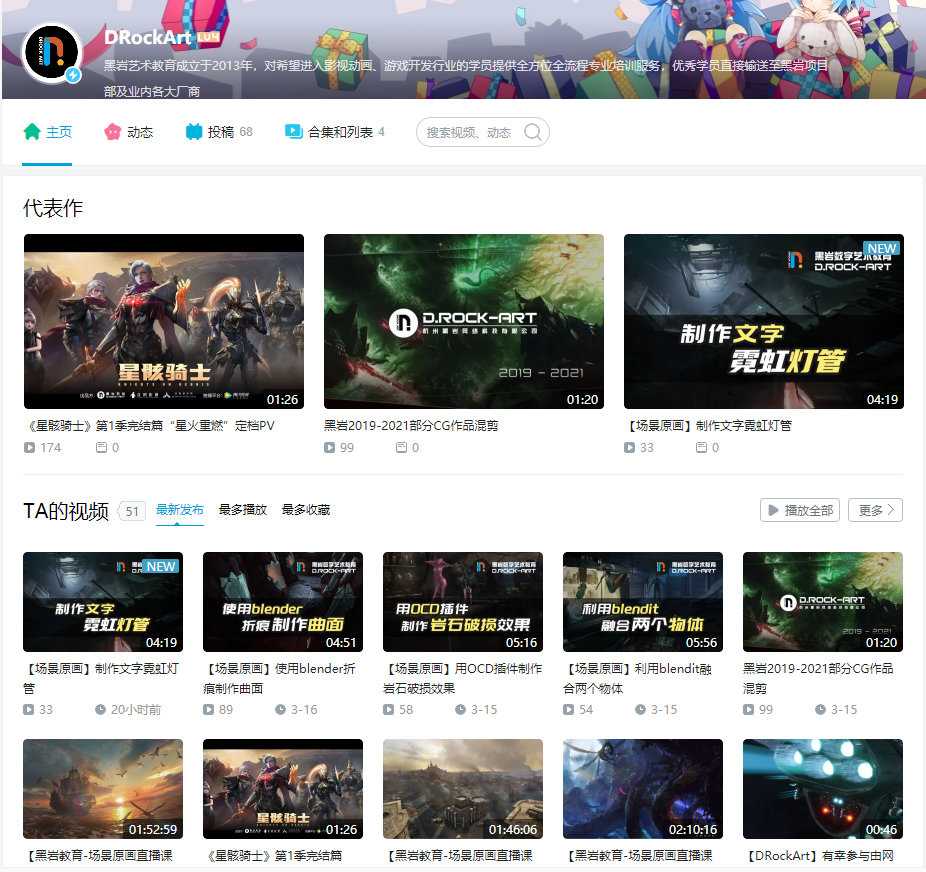Open 利用blendit融合两个物体 thumbnail 05:56

tap(643, 602)
